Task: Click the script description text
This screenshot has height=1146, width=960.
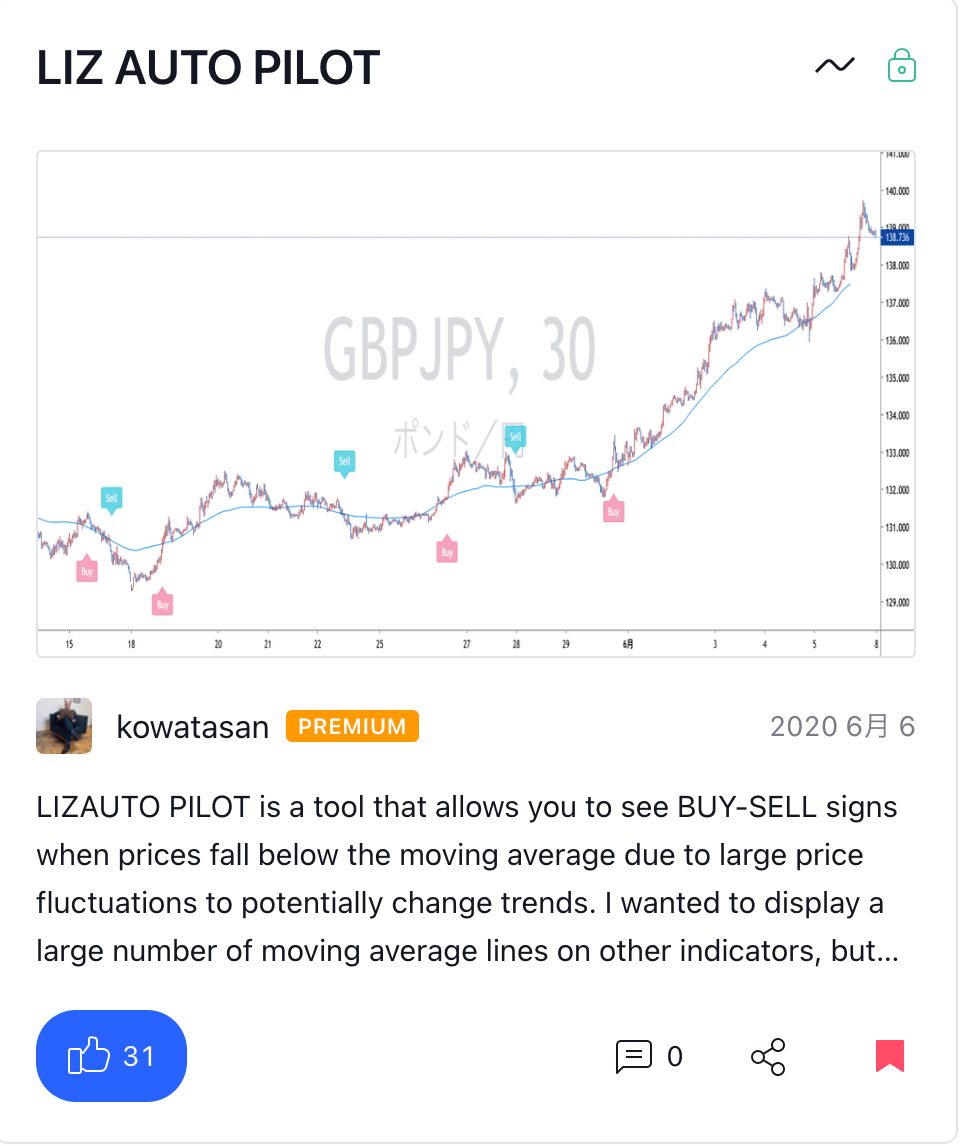Action: [x=467, y=879]
